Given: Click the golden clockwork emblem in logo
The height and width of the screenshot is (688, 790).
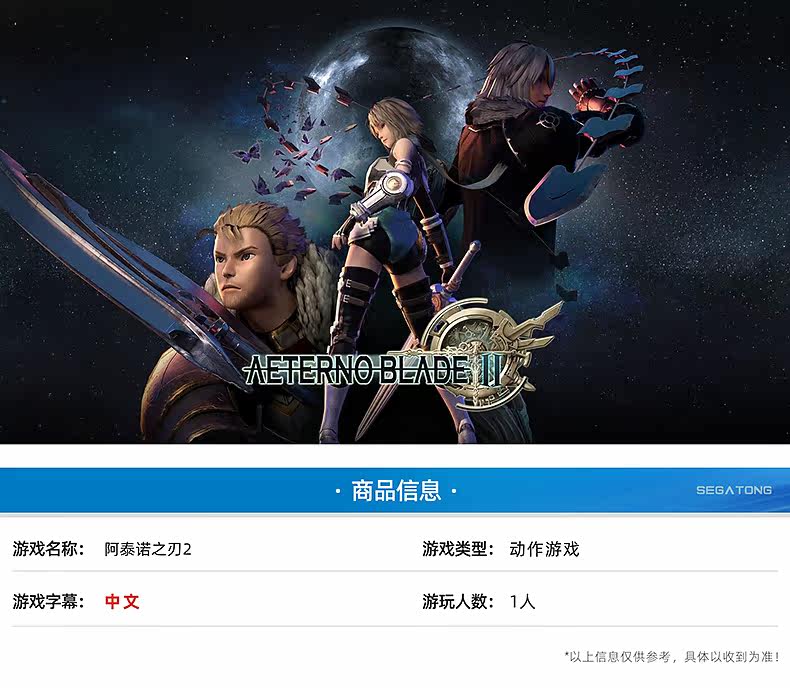Looking at the screenshot, I should (484, 348).
